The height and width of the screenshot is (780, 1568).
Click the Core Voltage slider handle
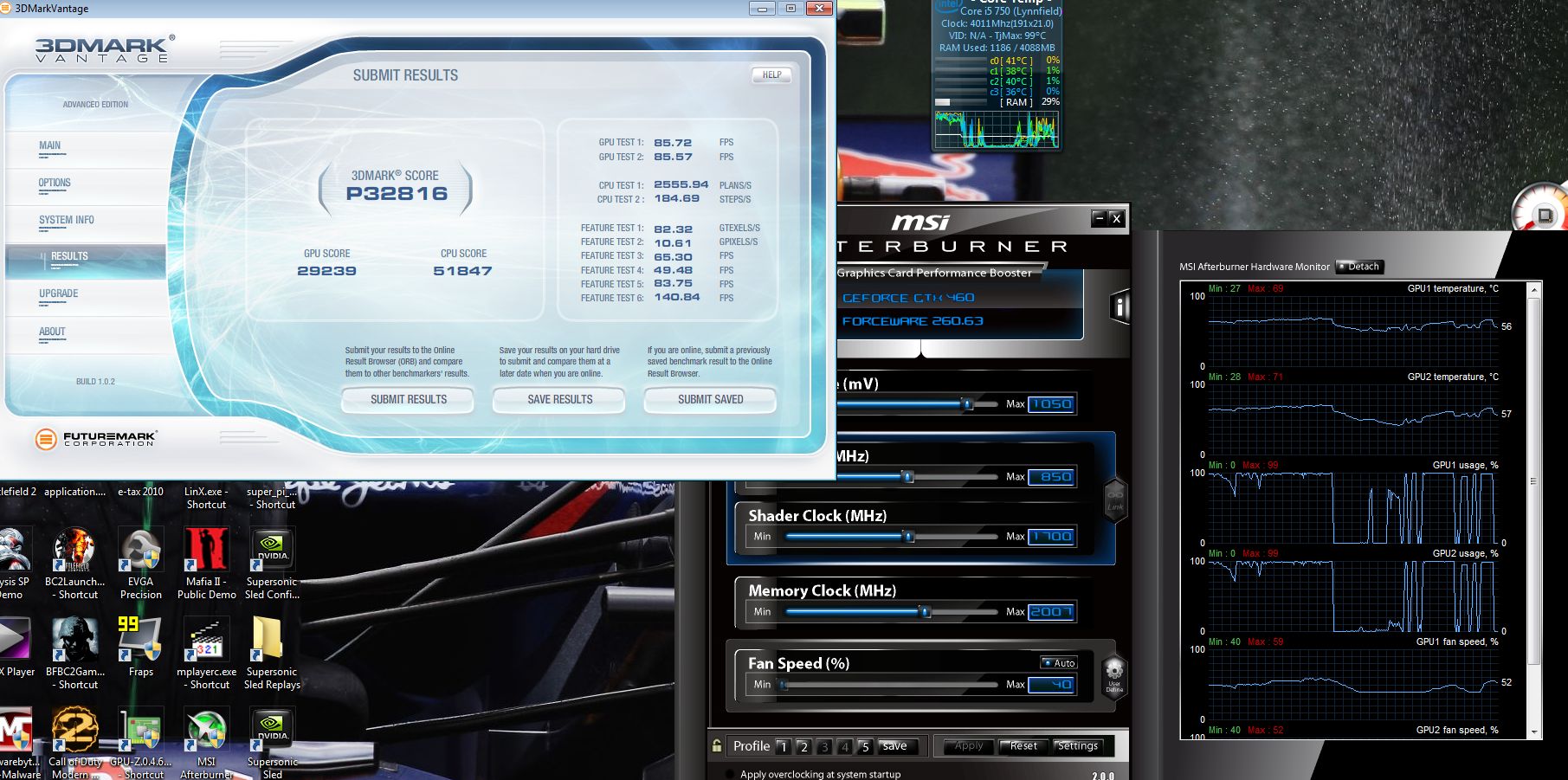(x=968, y=403)
